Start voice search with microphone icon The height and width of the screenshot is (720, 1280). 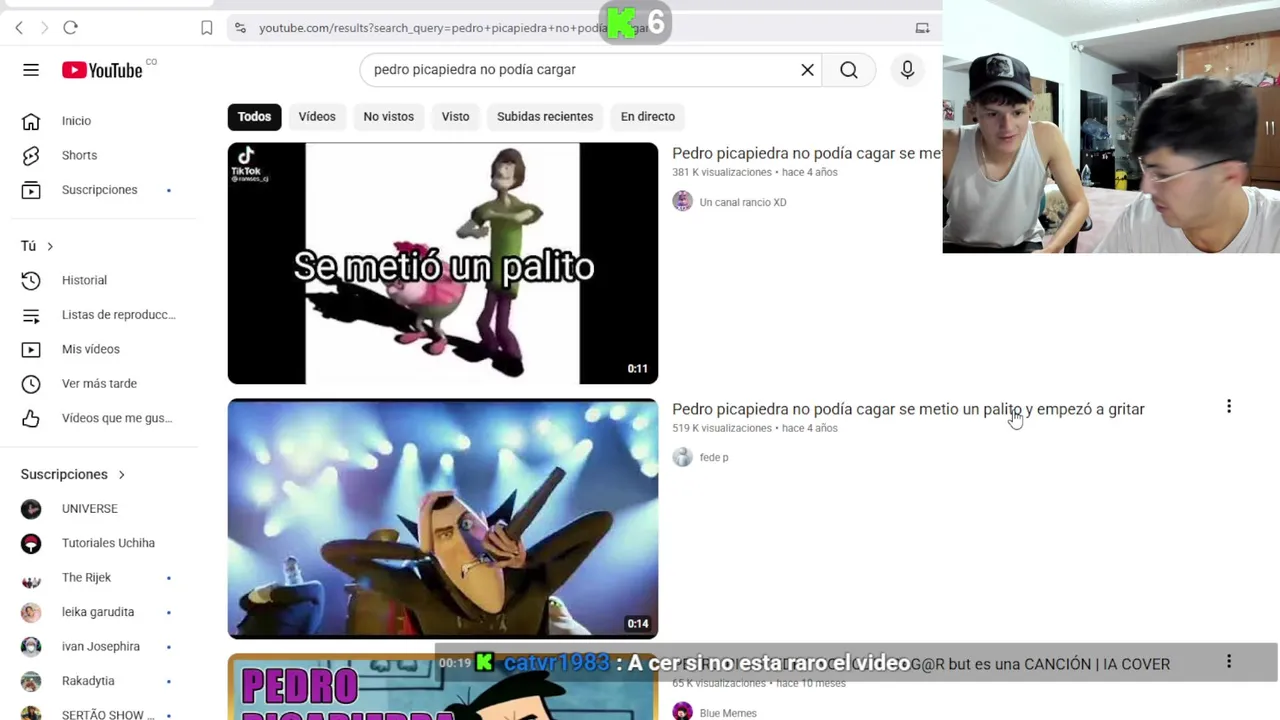point(907,70)
